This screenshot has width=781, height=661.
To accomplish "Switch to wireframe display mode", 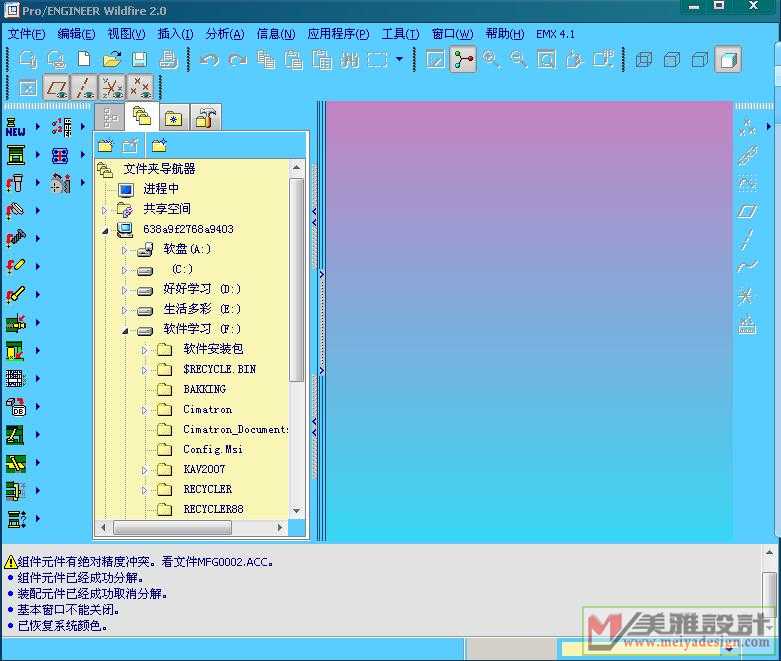I will point(644,60).
